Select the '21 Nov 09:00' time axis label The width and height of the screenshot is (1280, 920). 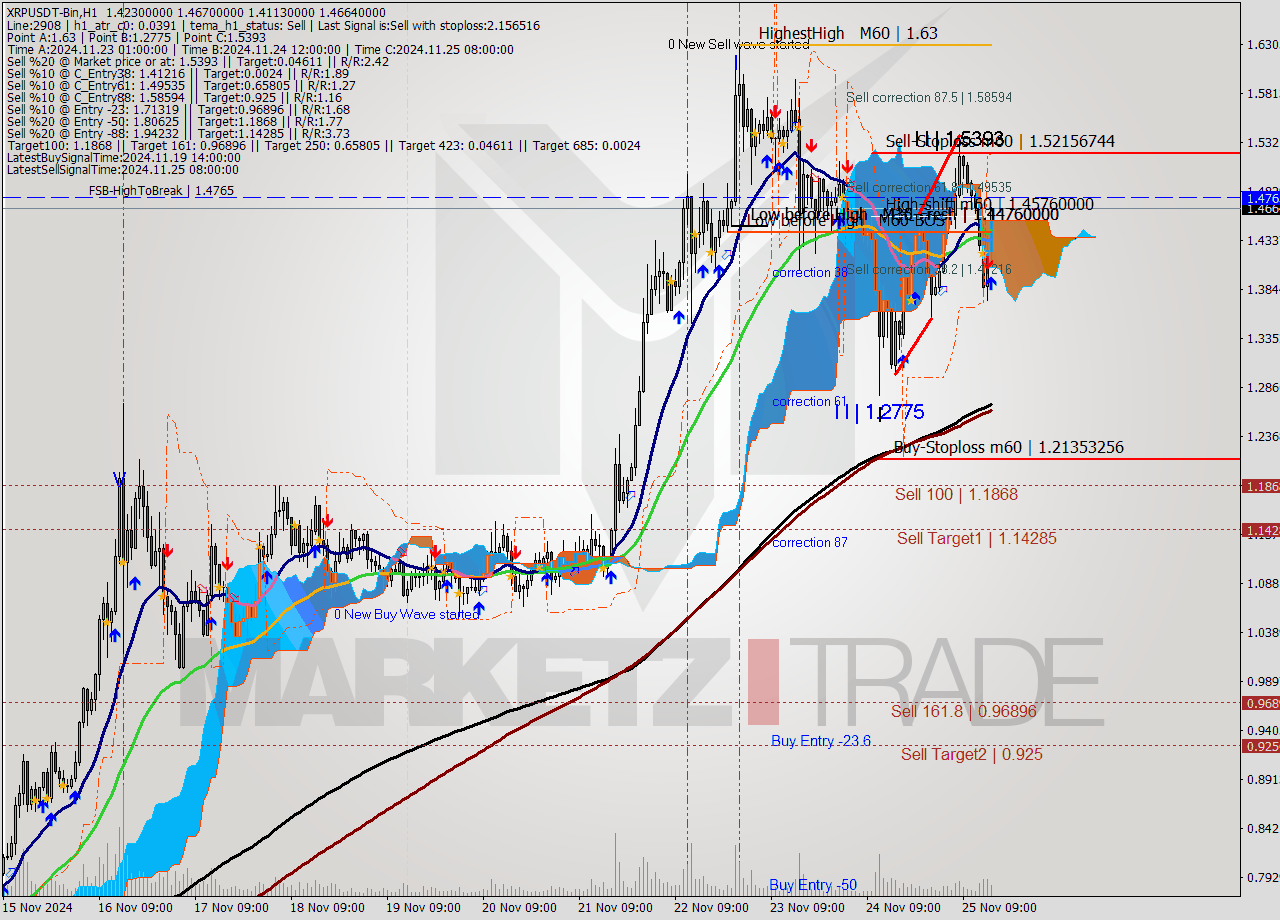coord(614,908)
